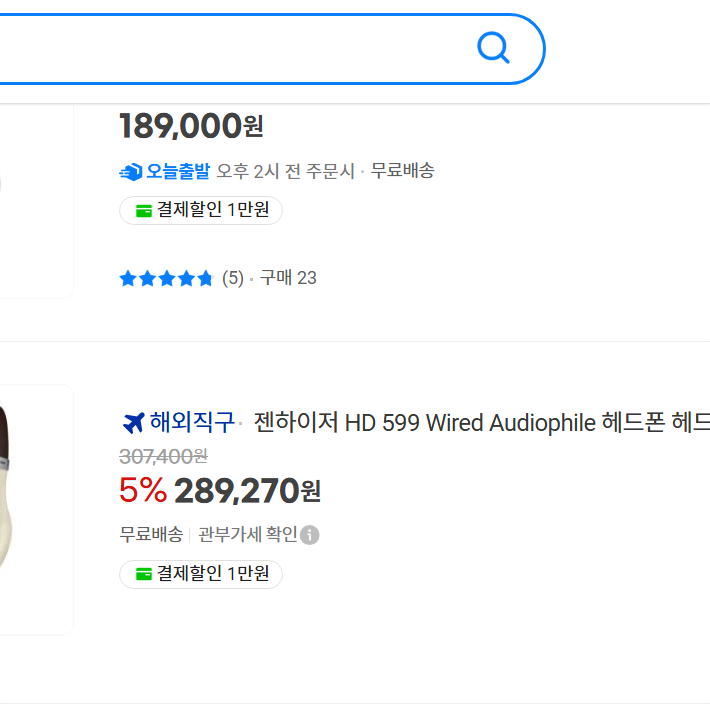This screenshot has width=710, height=710.
Task: Click the 오늘출발 delivery truck icon
Action: [x=130, y=172]
